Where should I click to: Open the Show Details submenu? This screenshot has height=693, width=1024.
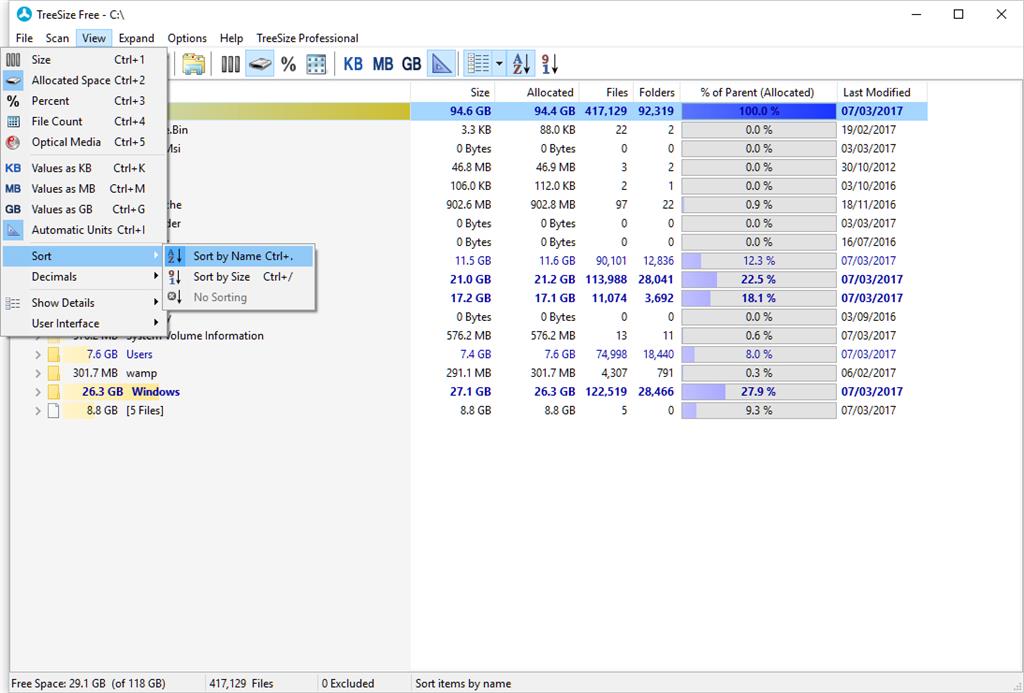pos(84,302)
